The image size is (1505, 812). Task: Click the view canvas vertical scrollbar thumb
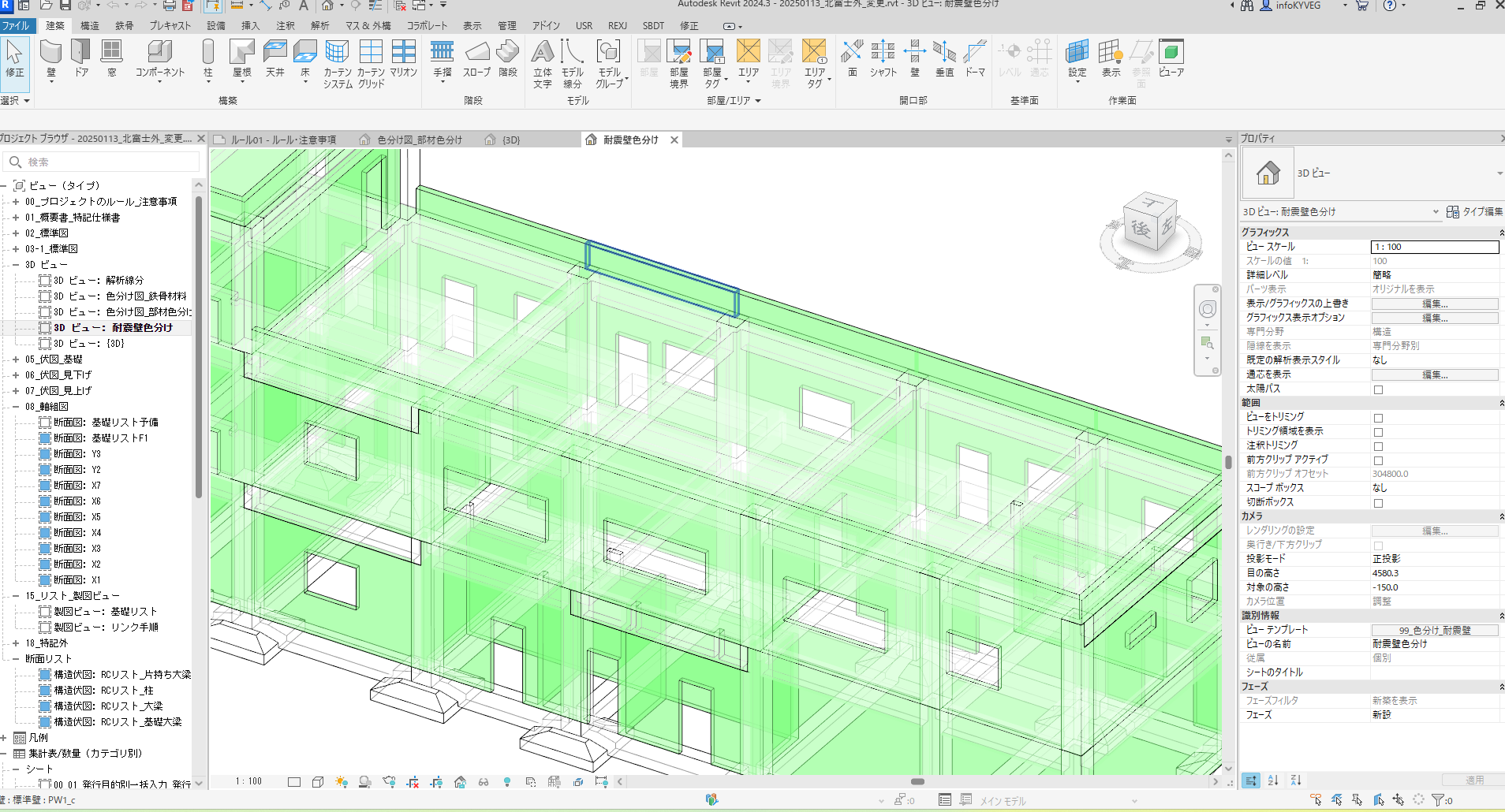point(1228,462)
